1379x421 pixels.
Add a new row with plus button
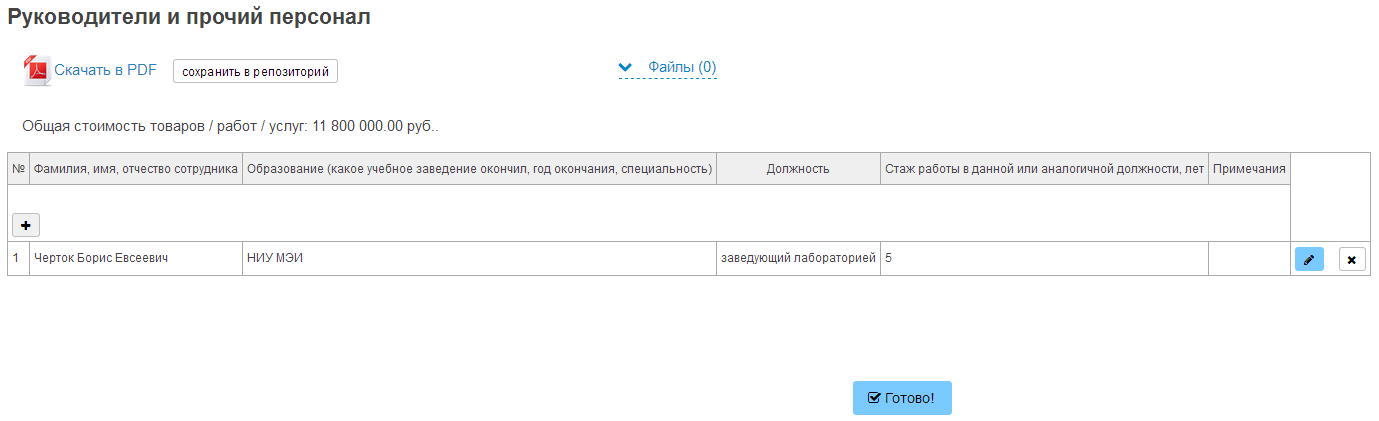25,225
